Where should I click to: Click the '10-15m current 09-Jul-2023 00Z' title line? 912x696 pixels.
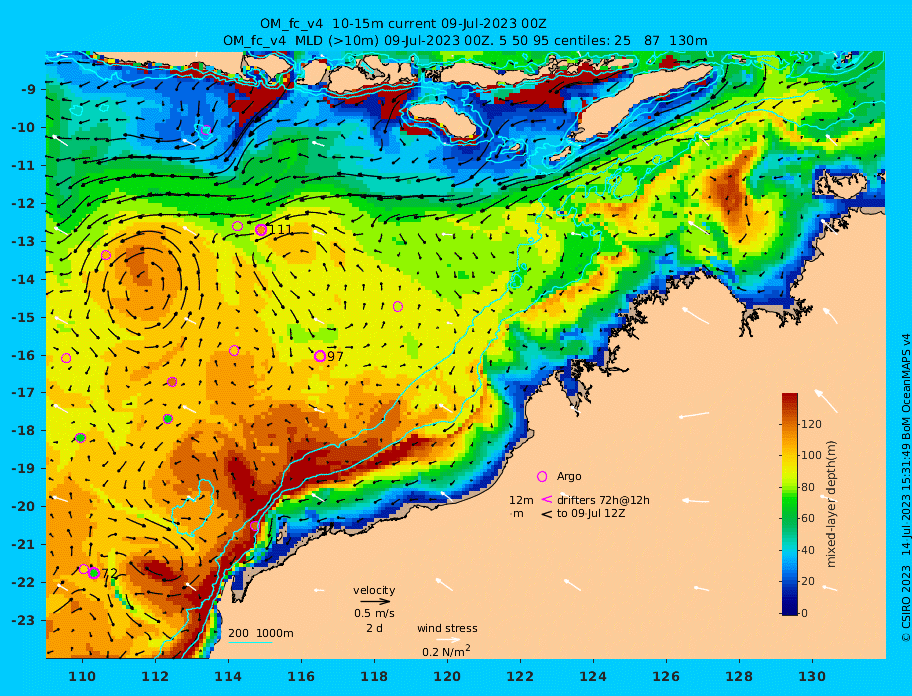[403, 24]
